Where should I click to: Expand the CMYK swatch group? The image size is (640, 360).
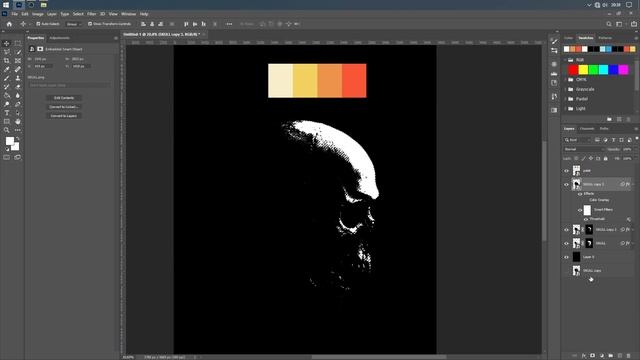(566, 80)
